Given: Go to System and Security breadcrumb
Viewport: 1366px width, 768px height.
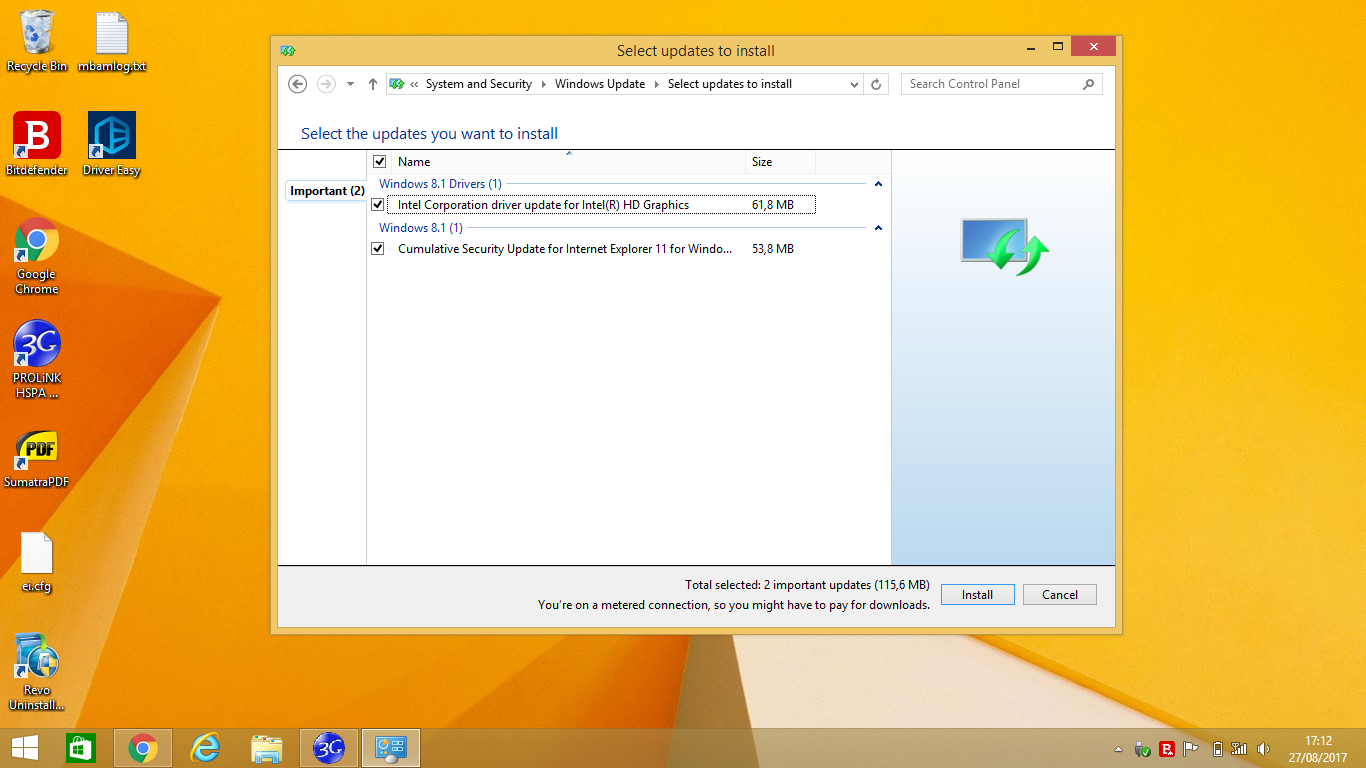Looking at the screenshot, I should click(x=479, y=84).
